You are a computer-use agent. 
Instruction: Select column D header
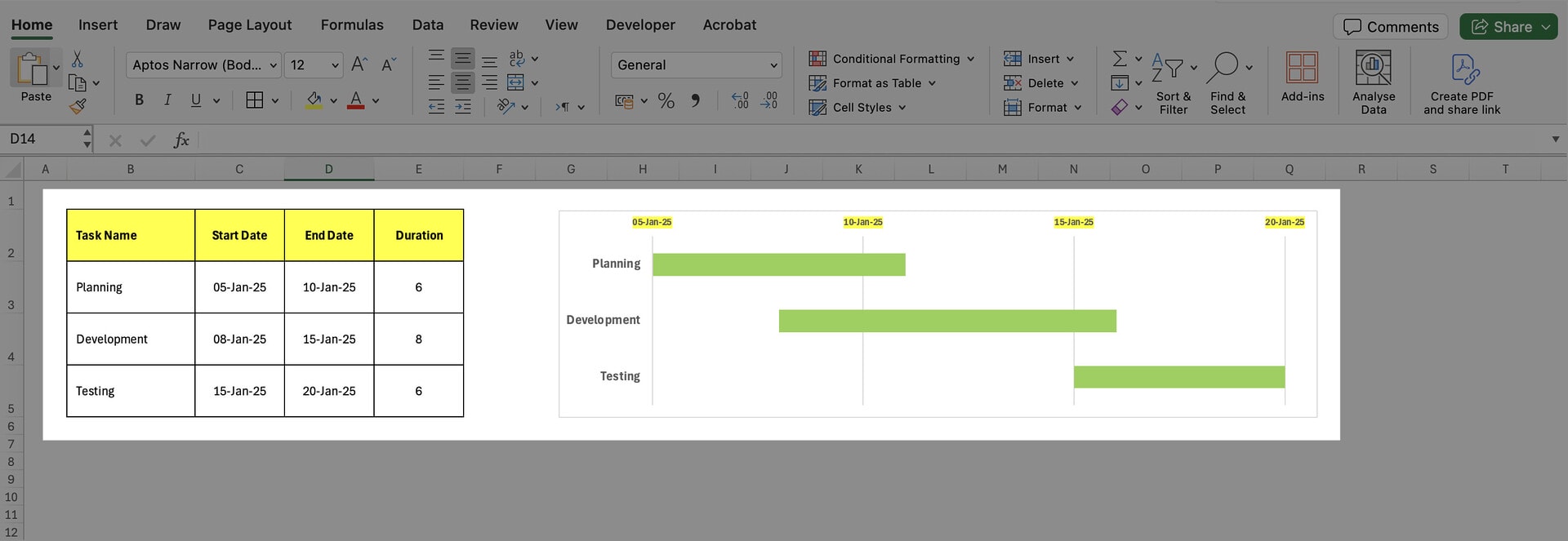pos(329,170)
